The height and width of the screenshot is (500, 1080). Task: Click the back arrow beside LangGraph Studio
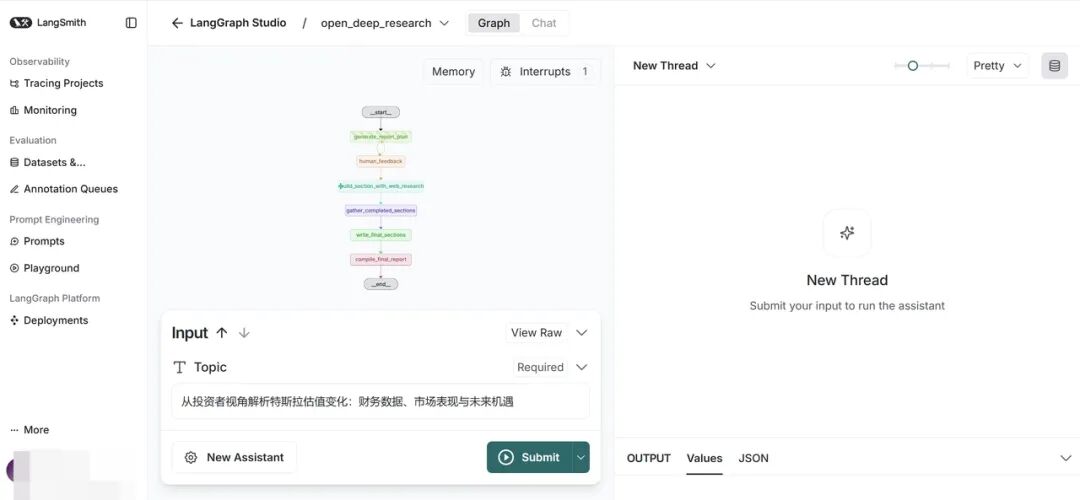point(177,23)
